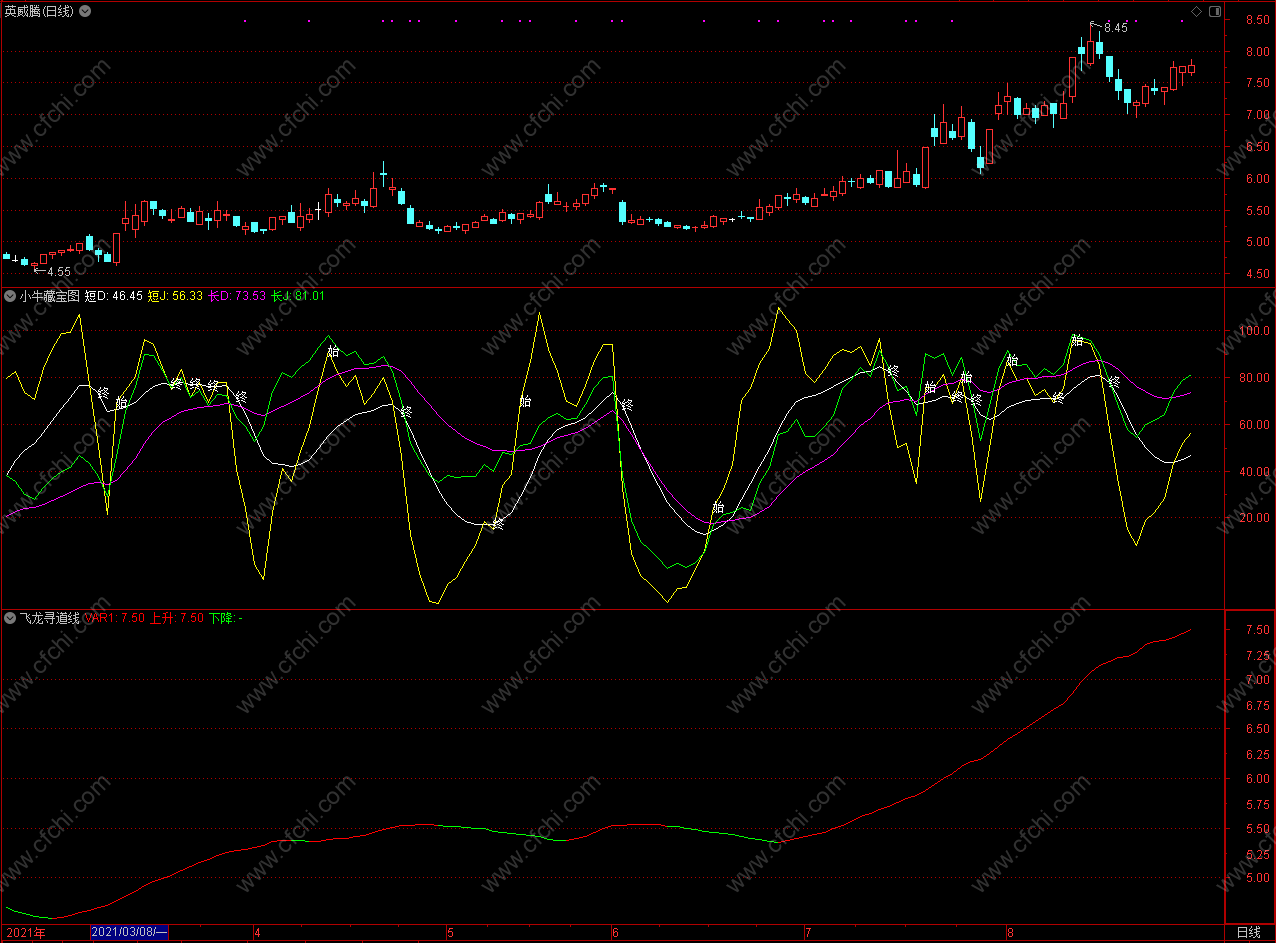Click the 8.50 price axis label

click(x=1257, y=20)
